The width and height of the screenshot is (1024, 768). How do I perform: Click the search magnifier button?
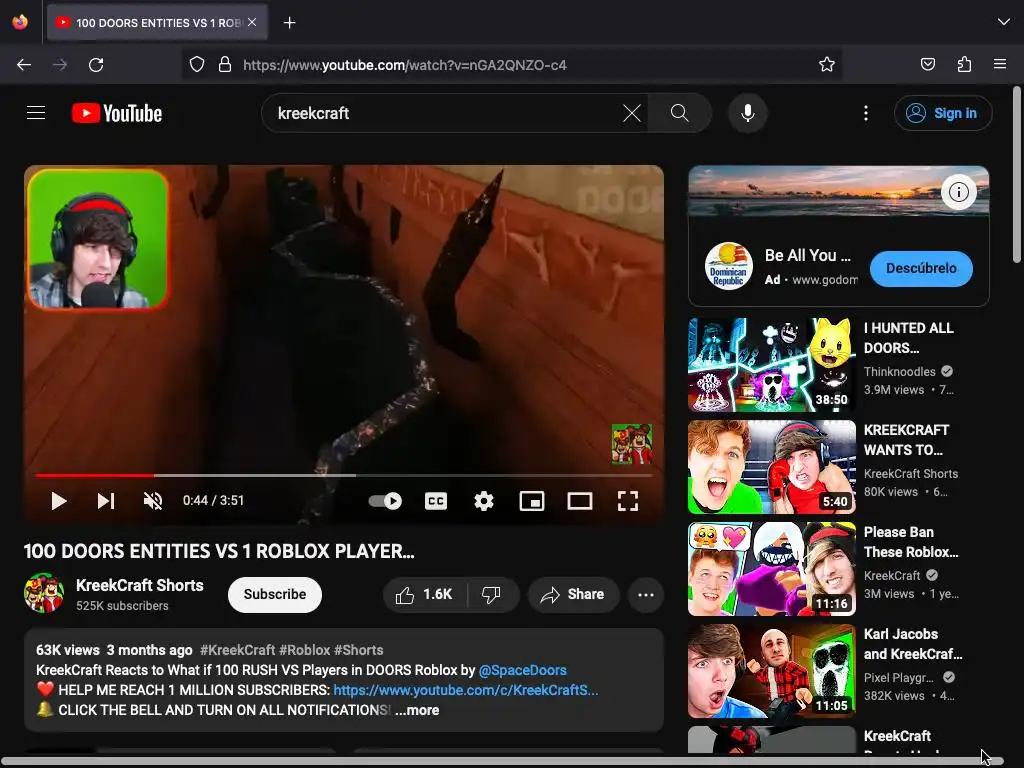(680, 113)
